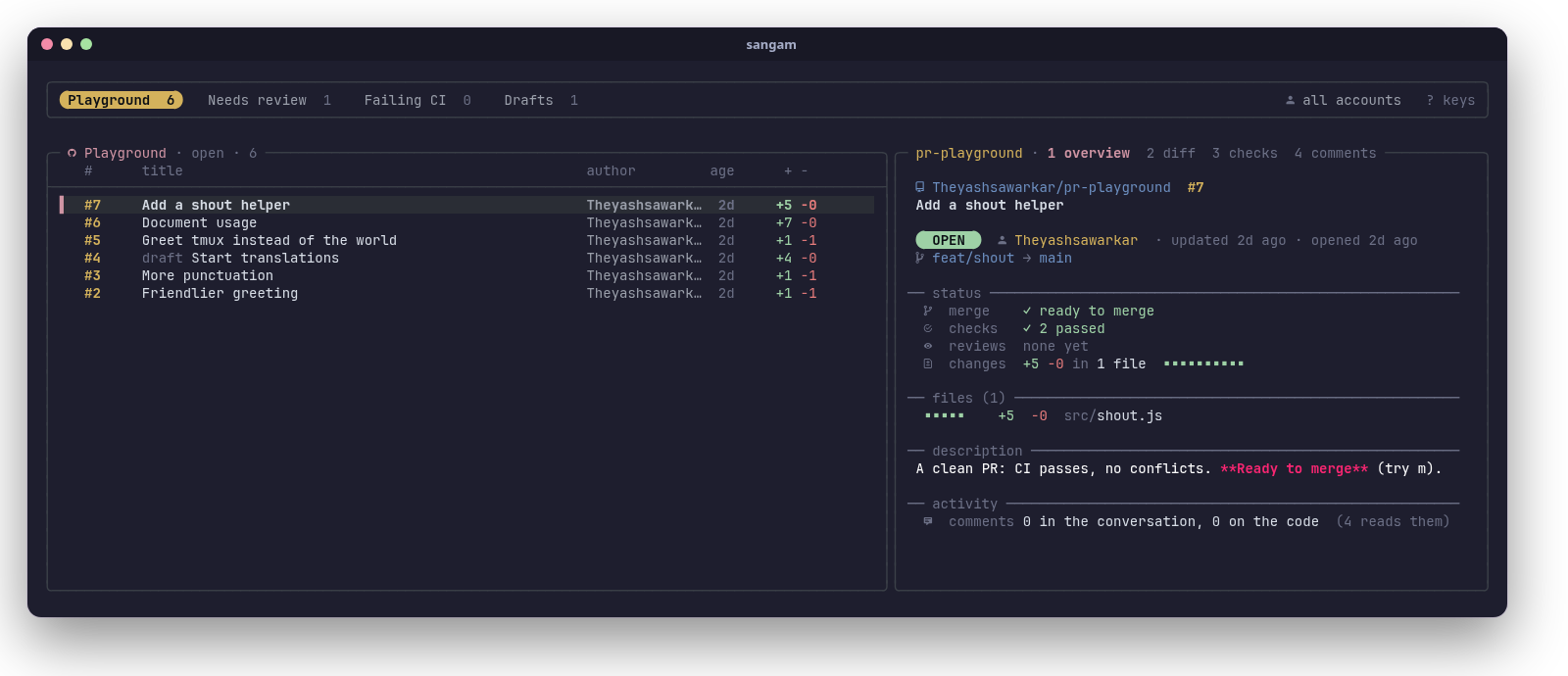The image size is (1568, 676).
Task: Click the title column header
Action: tap(162, 170)
